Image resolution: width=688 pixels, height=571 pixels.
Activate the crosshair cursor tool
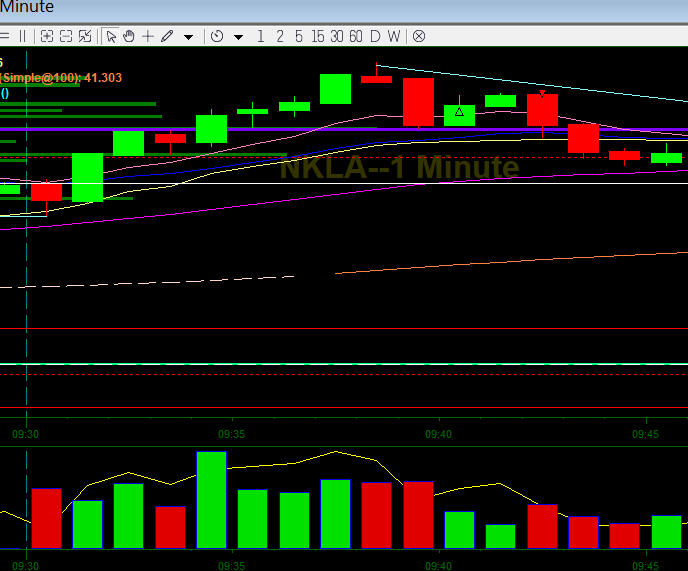pyautogui.click(x=148, y=36)
